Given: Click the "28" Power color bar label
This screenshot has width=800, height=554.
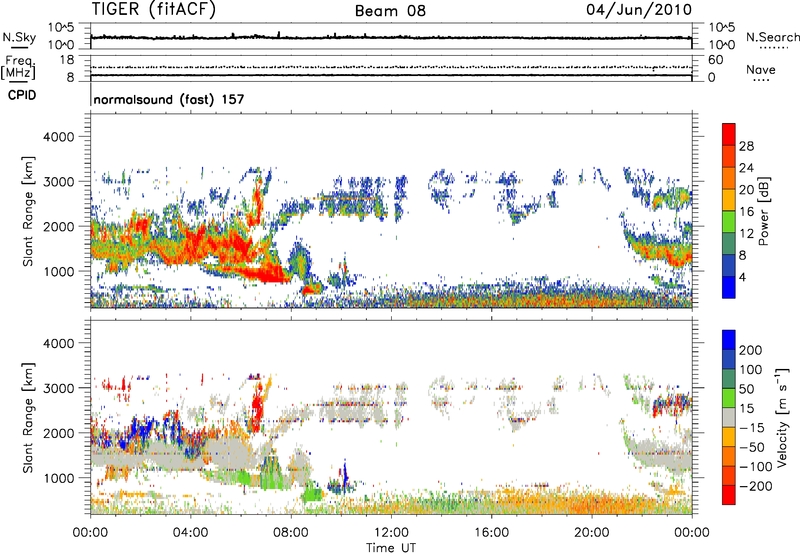Looking at the screenshot, I should pyautogui.click(x=746, y=146).
